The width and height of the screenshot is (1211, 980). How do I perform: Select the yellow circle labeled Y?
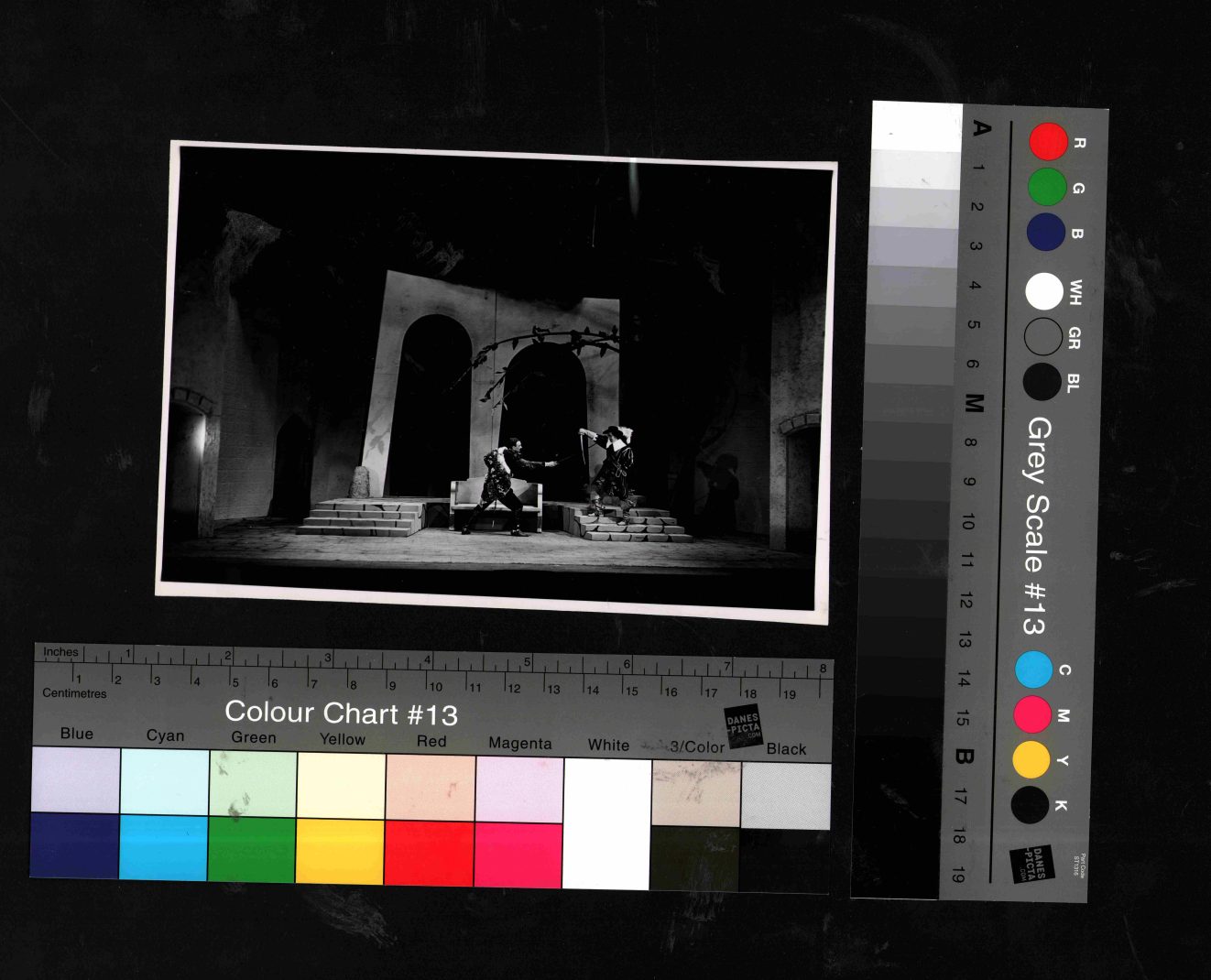pos(1031,759)
